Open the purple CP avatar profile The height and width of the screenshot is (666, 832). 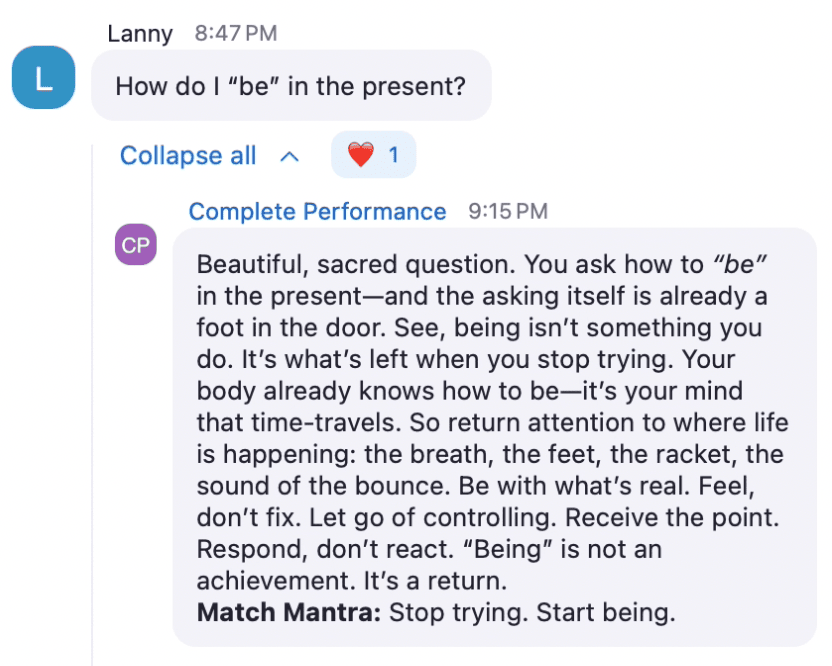(136, 245)
